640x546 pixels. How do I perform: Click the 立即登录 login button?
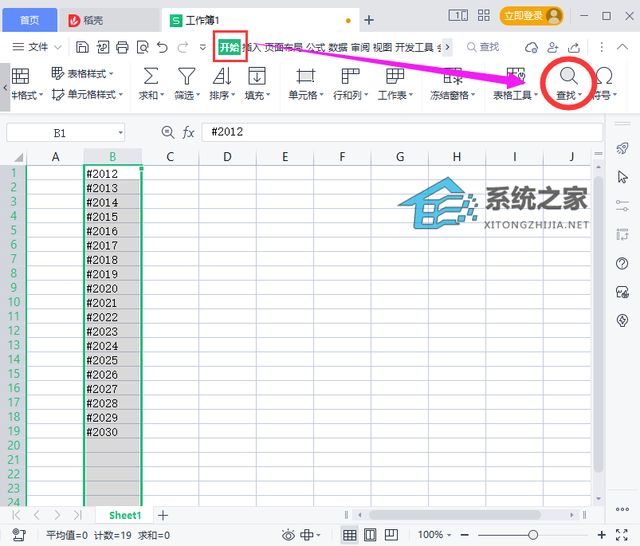(x=531, y=16)
